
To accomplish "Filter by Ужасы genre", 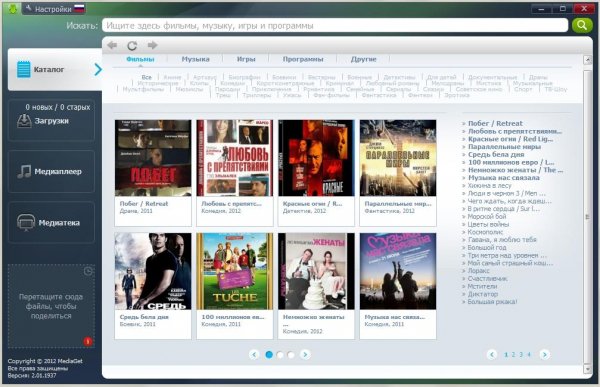I will pyautogui.click(x=292, y=95).
